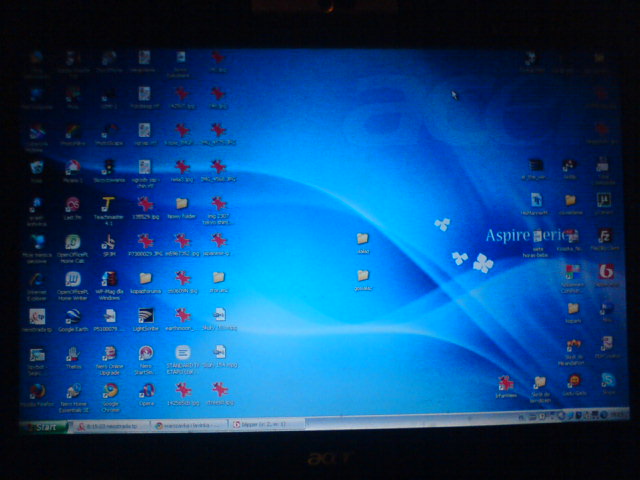Launch the PhotoScape shortcut

pos(109,132)
